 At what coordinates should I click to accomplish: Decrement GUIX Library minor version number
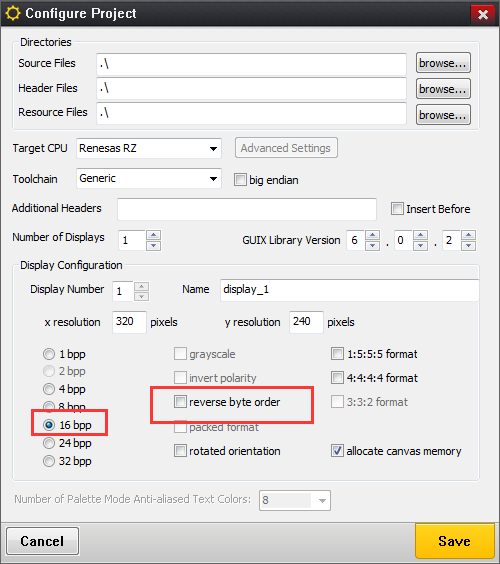(420, 245)
